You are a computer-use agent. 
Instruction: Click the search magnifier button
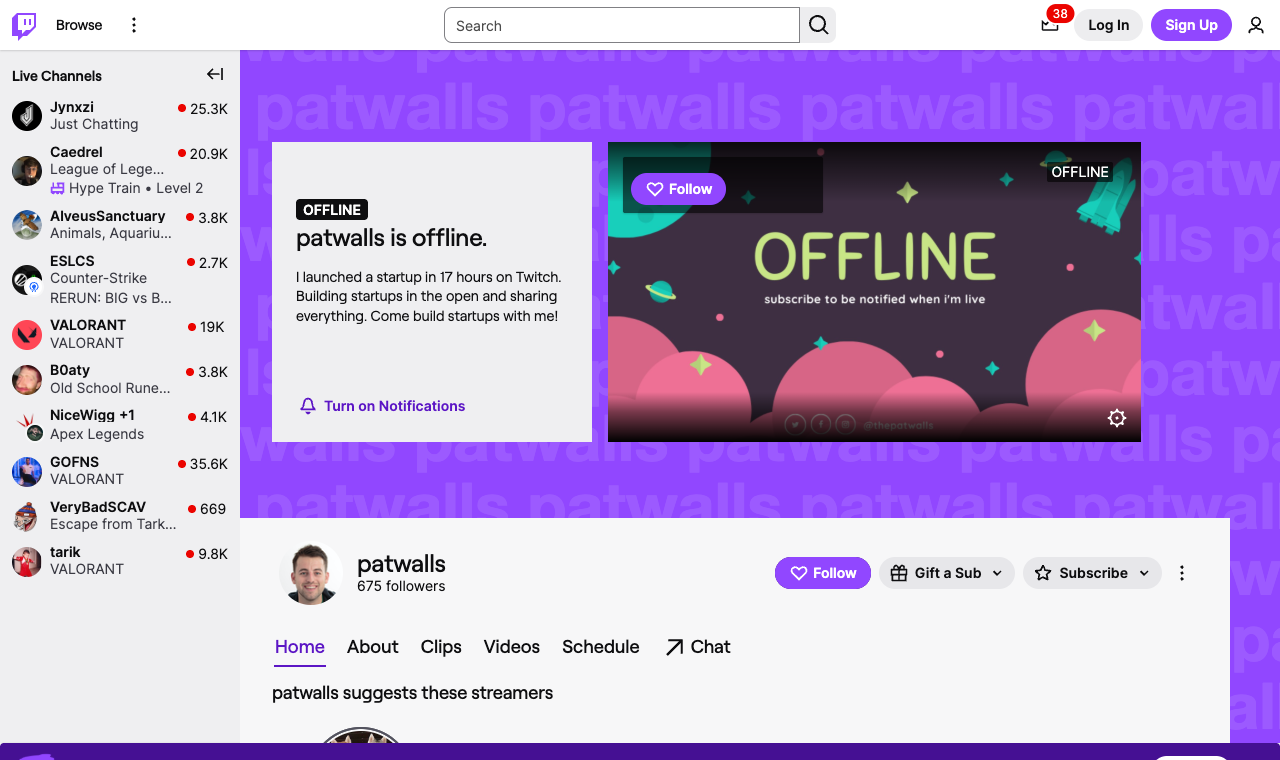click(x=818, y=25)
